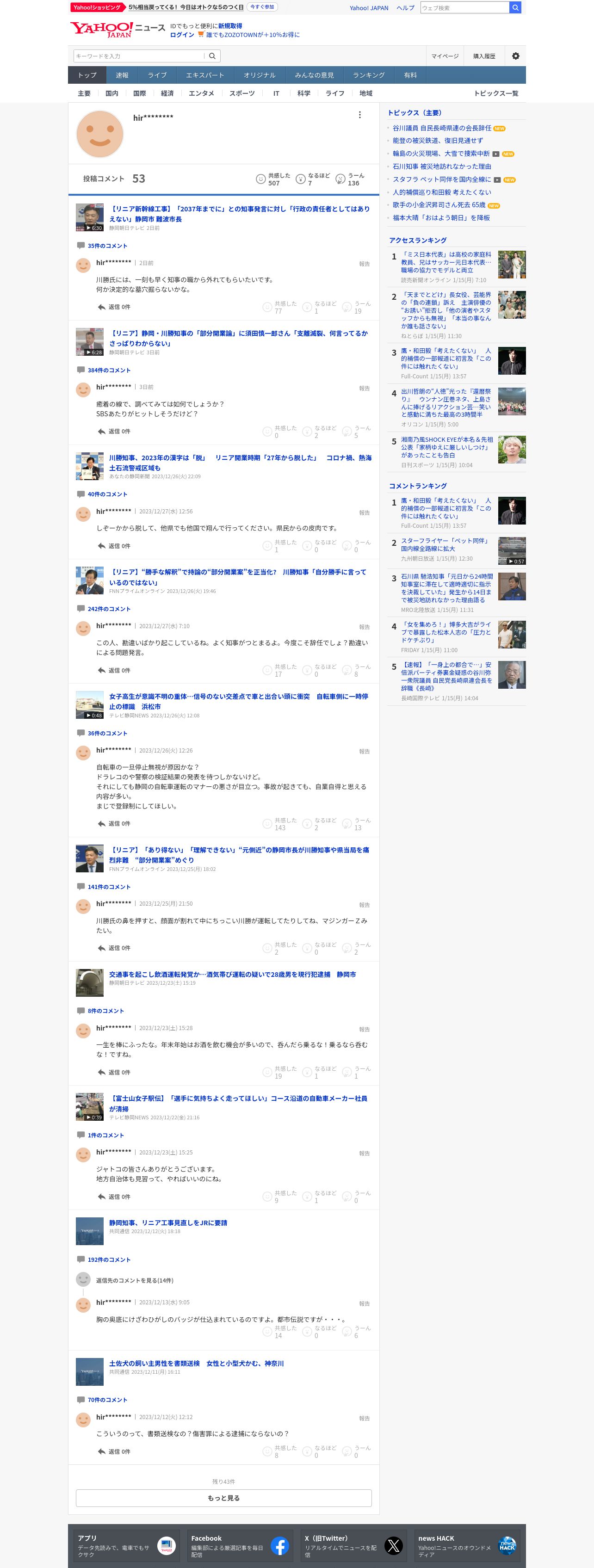
Task: Click the 今すぐ参加 button
Action: pos(262,7)
